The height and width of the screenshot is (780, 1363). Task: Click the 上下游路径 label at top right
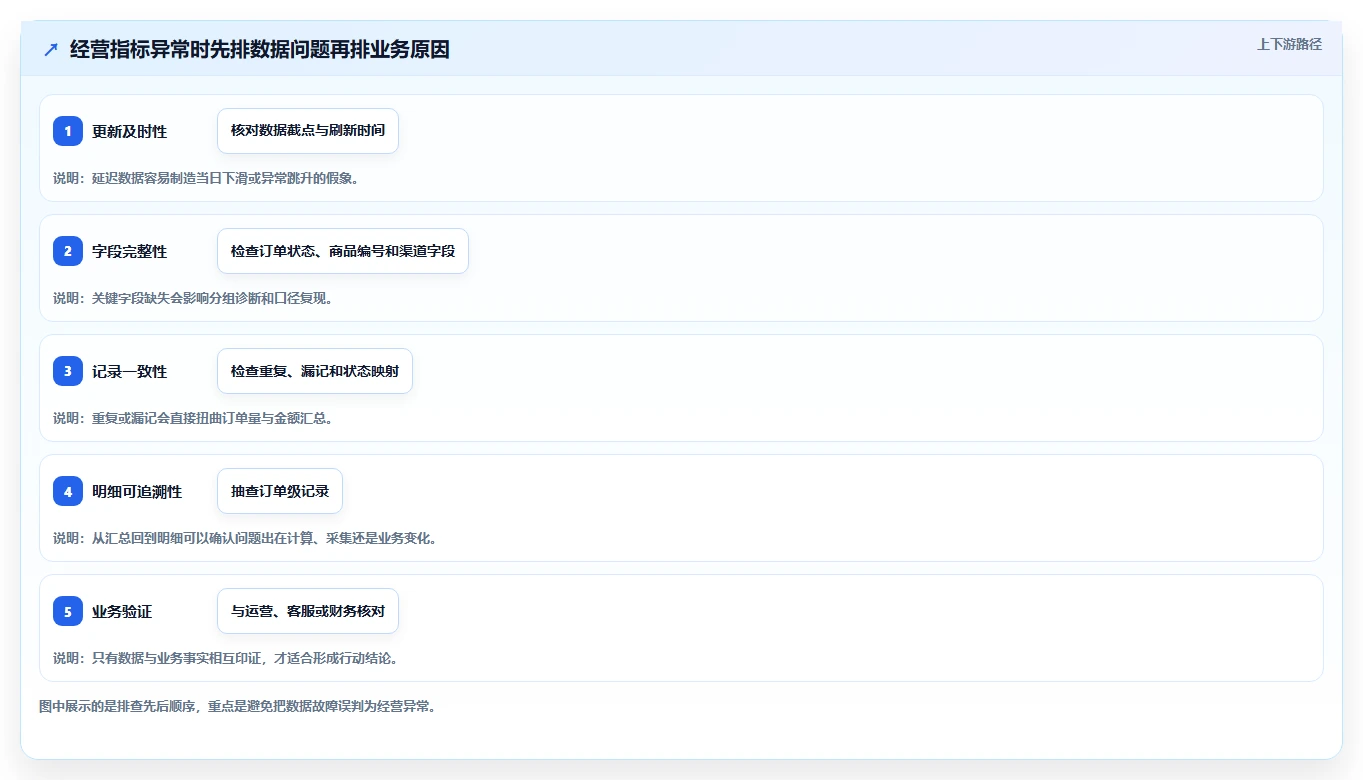1289,44
